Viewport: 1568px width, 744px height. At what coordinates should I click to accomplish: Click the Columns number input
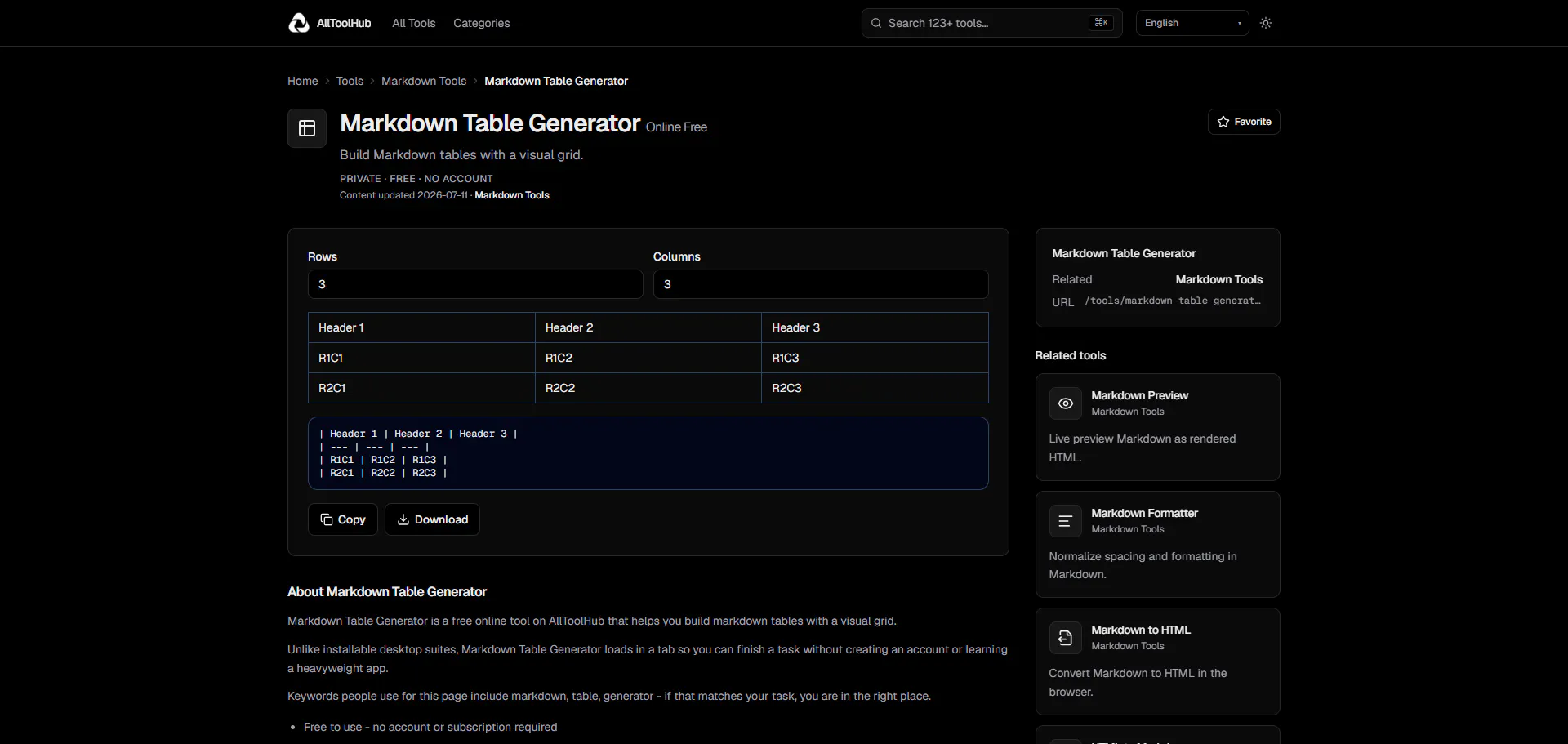821,284
